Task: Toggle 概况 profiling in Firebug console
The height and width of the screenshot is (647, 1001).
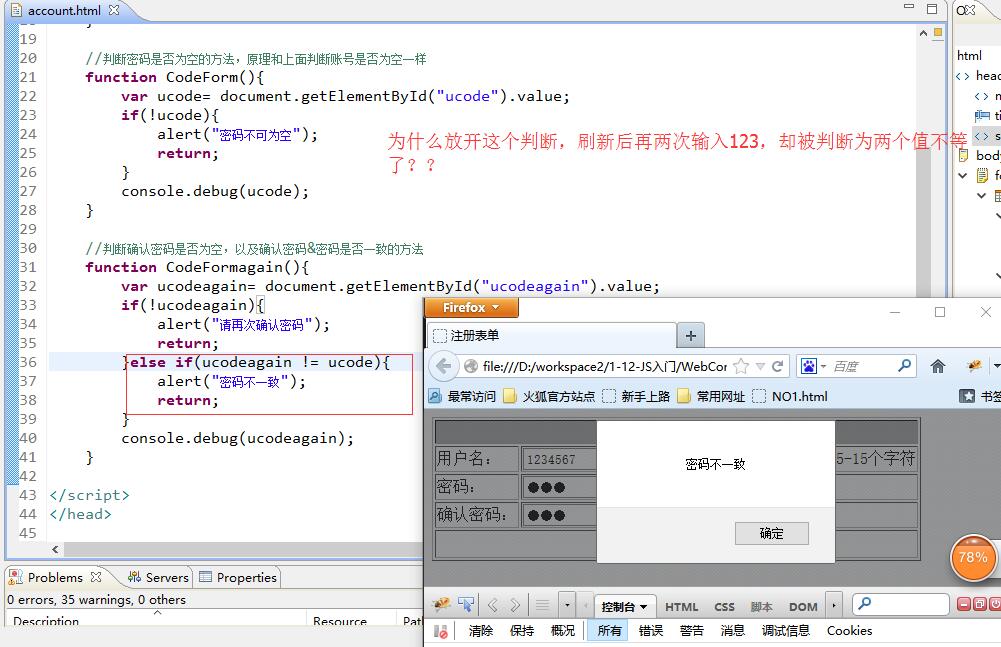Action: pyautogui.click(x=562, y=631)
